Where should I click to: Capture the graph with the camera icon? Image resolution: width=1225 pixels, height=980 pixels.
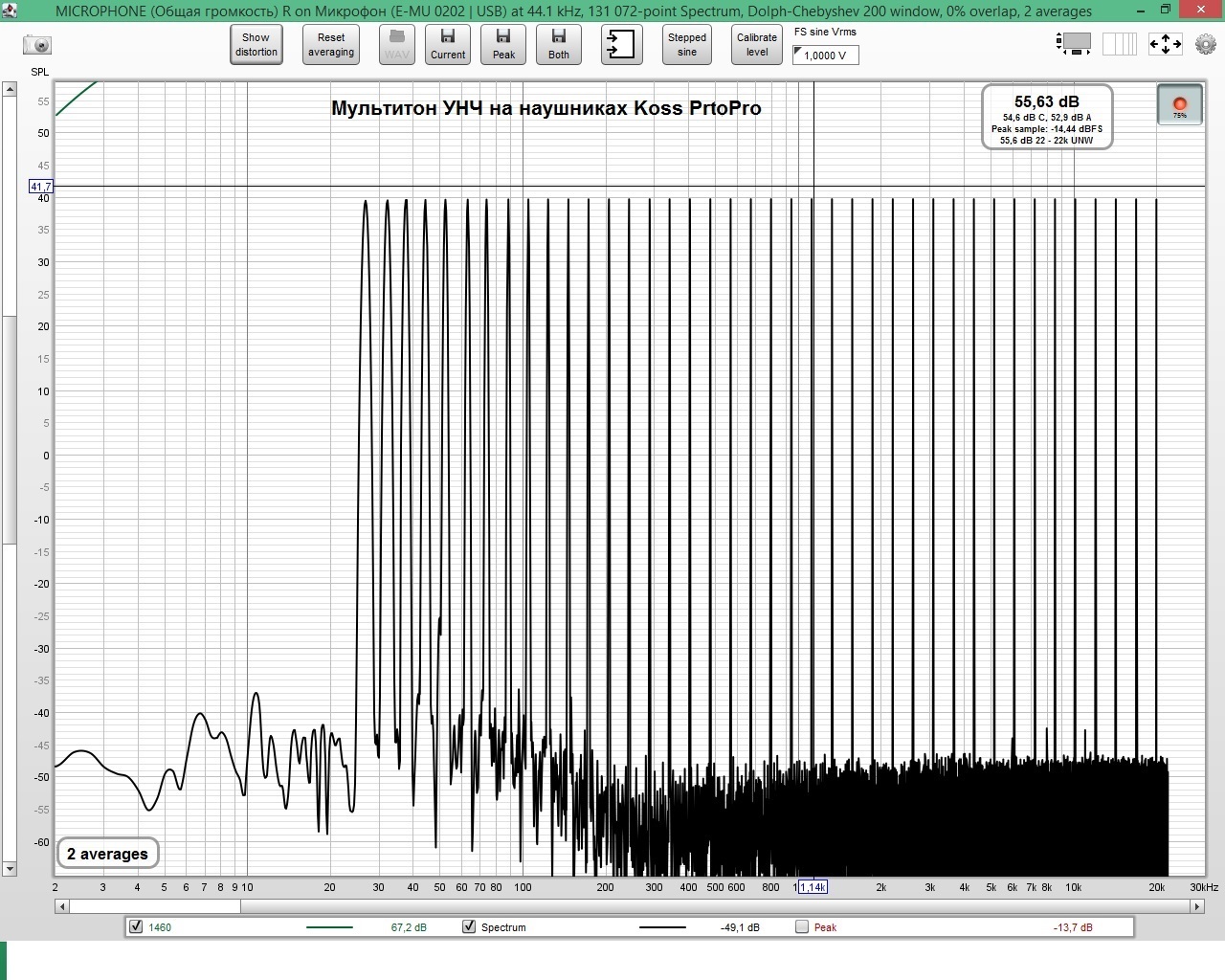[37, 45]
